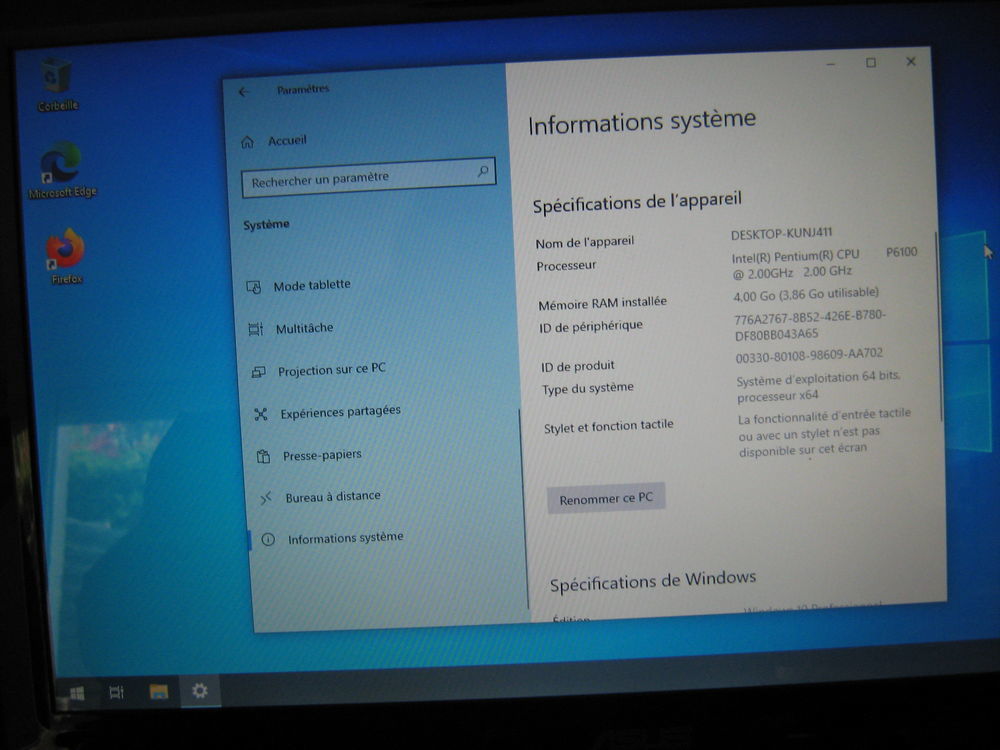Click the right pane vertical scrollbar

click(x=938, y=327)
